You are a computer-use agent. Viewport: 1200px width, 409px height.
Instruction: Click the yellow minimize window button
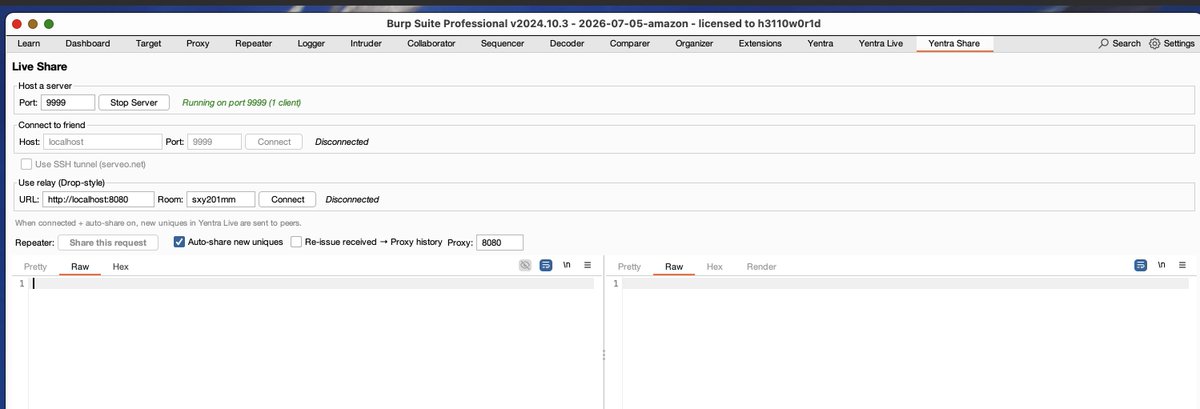(x=31, y=22)
